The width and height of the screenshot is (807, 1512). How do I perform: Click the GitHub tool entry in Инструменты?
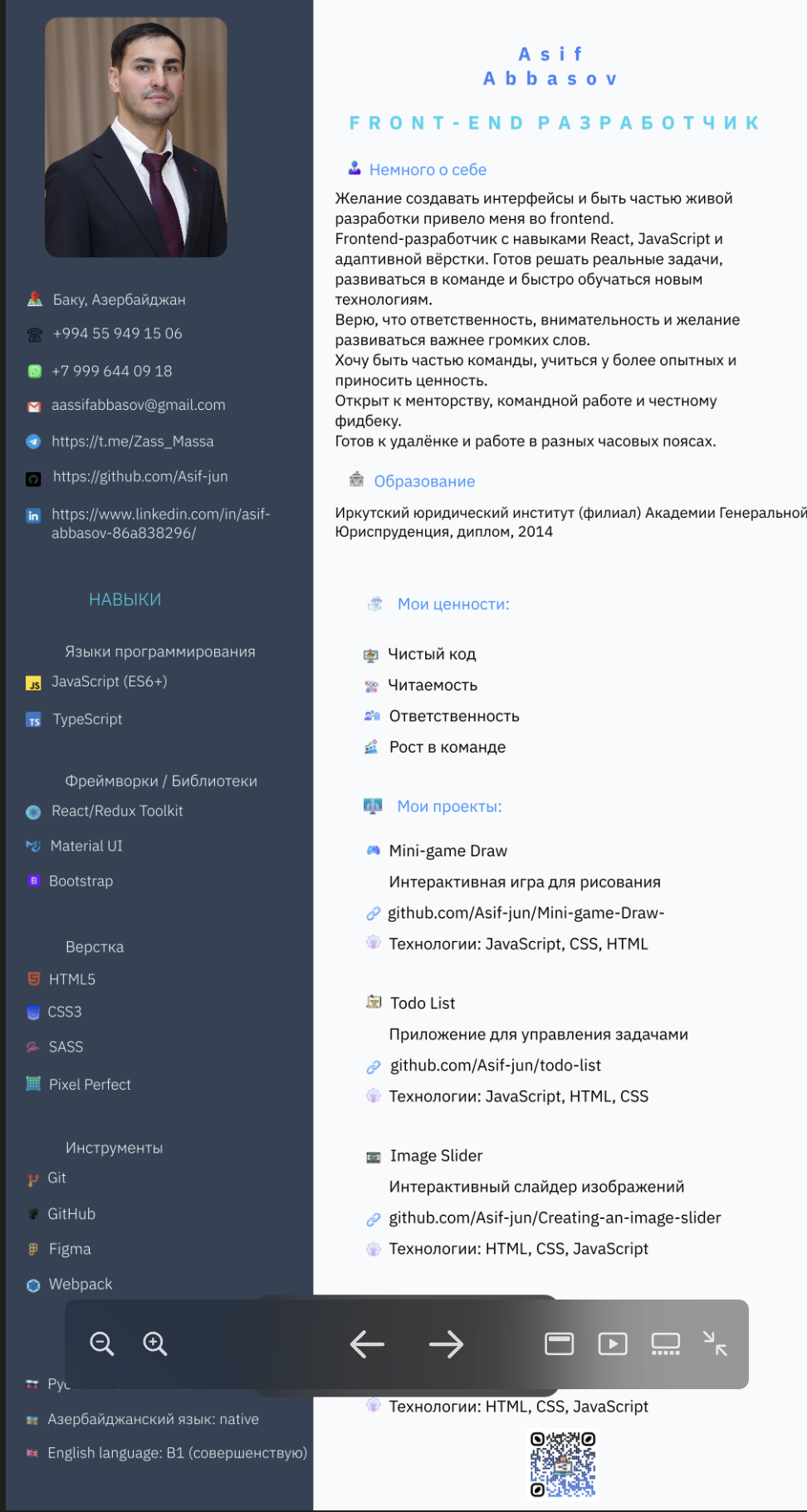[71, 1214]
